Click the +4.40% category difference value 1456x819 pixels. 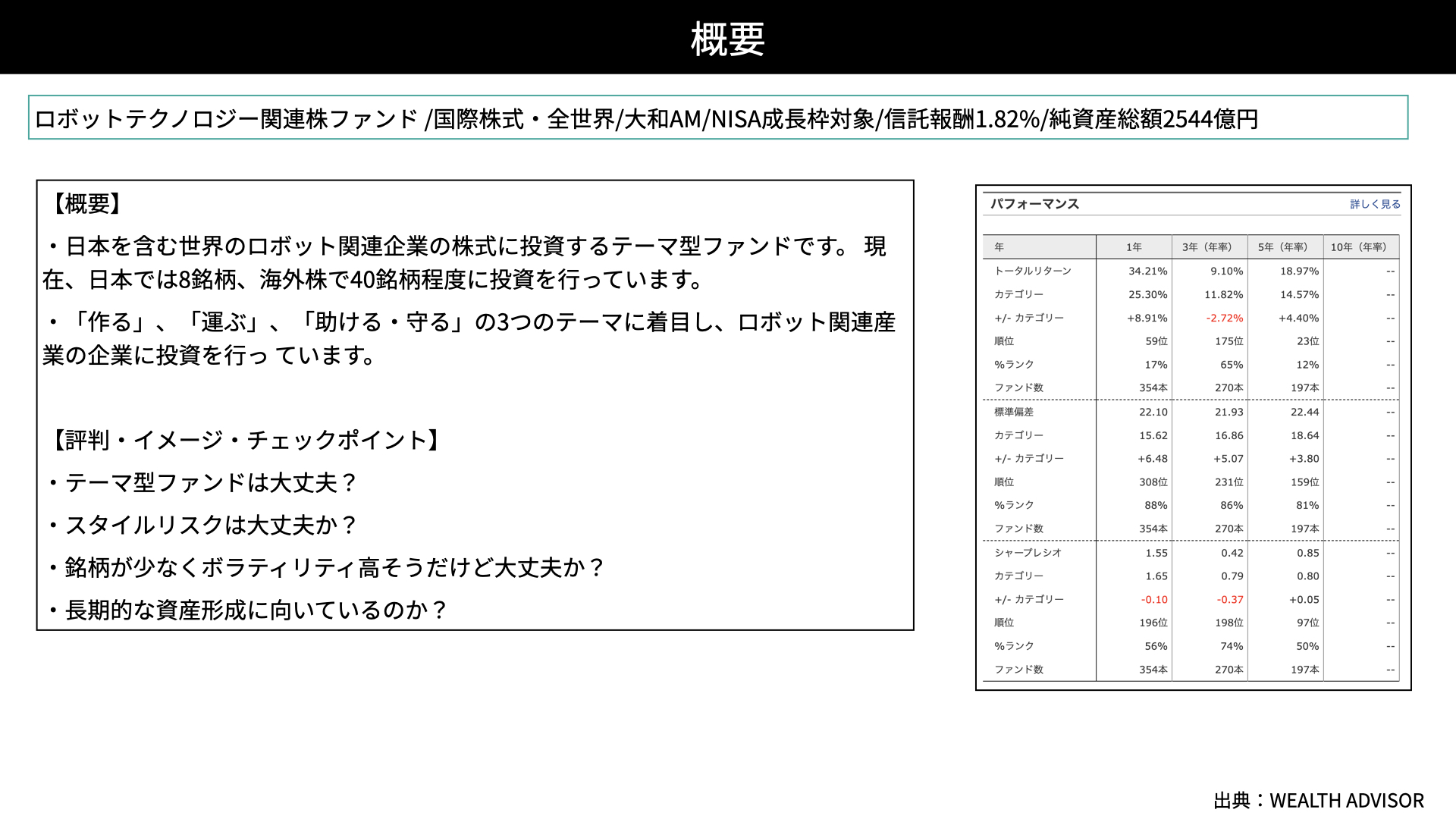pos(1299,318)
